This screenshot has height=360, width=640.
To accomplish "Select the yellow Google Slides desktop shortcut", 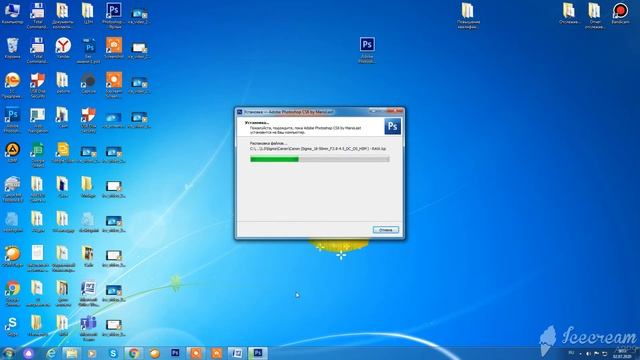I will 63,153.
